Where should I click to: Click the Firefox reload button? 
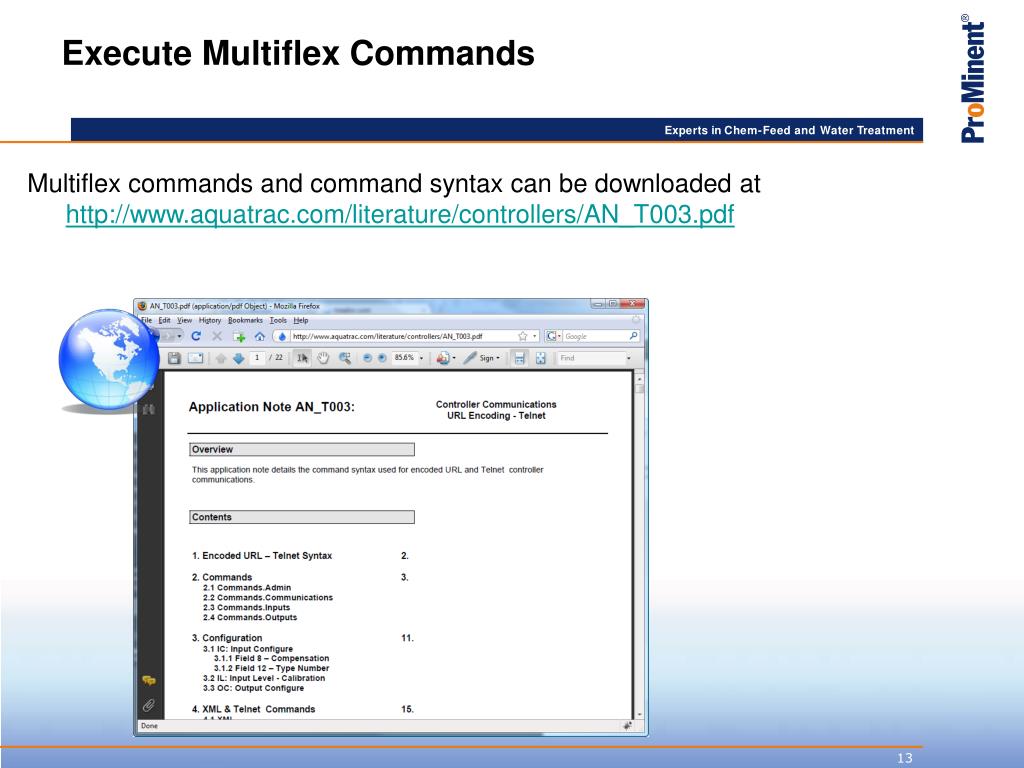(x=195, y=336)
